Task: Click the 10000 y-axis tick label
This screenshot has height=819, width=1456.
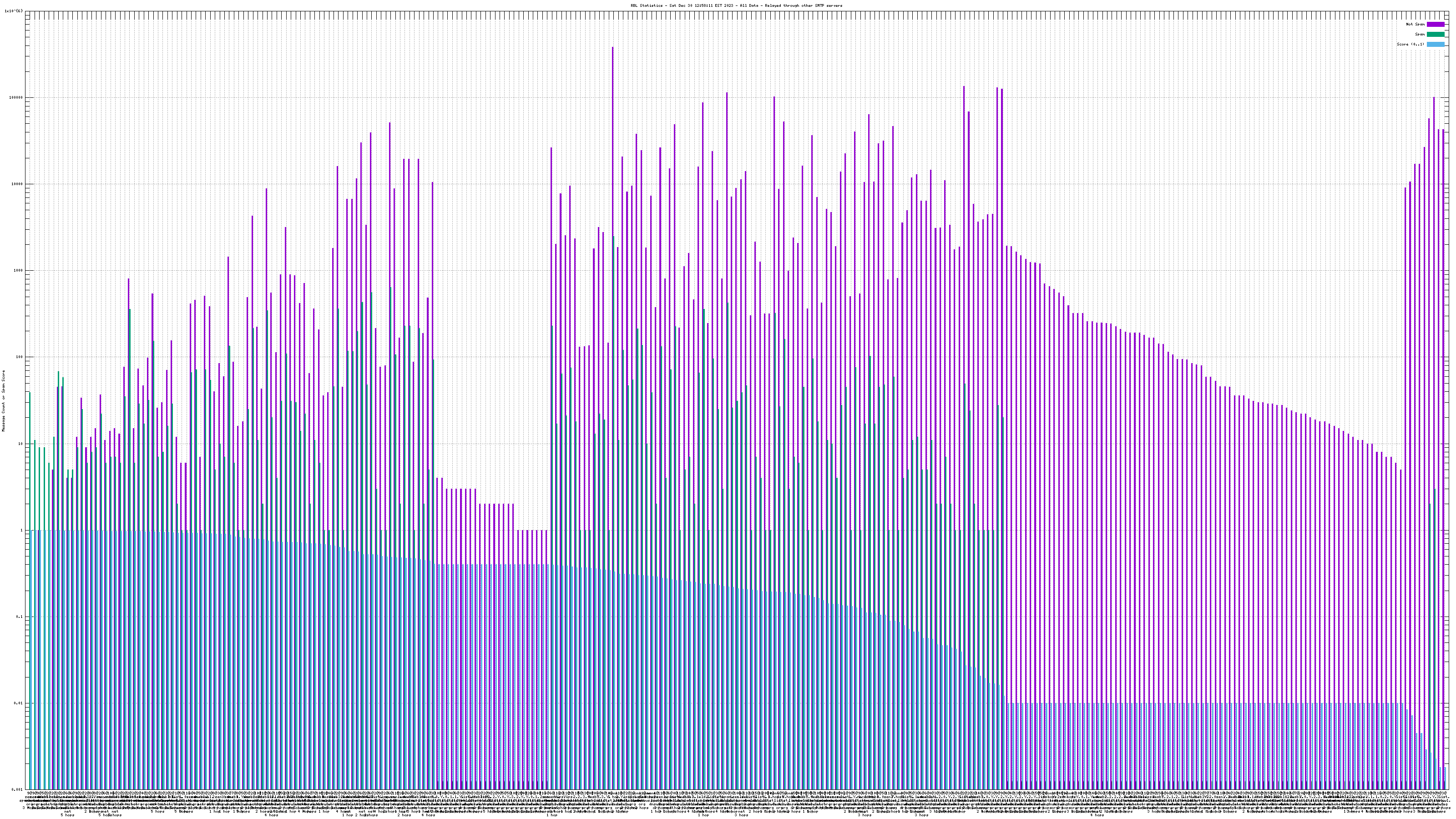Action: pos(18,184)
